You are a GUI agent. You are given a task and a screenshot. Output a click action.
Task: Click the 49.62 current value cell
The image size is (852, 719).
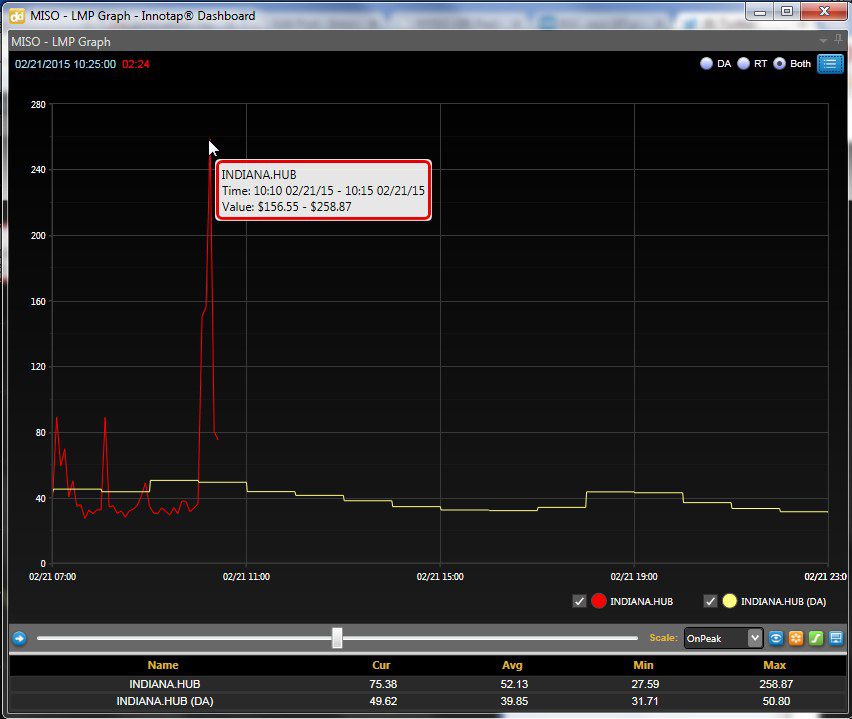pos(383,702)
